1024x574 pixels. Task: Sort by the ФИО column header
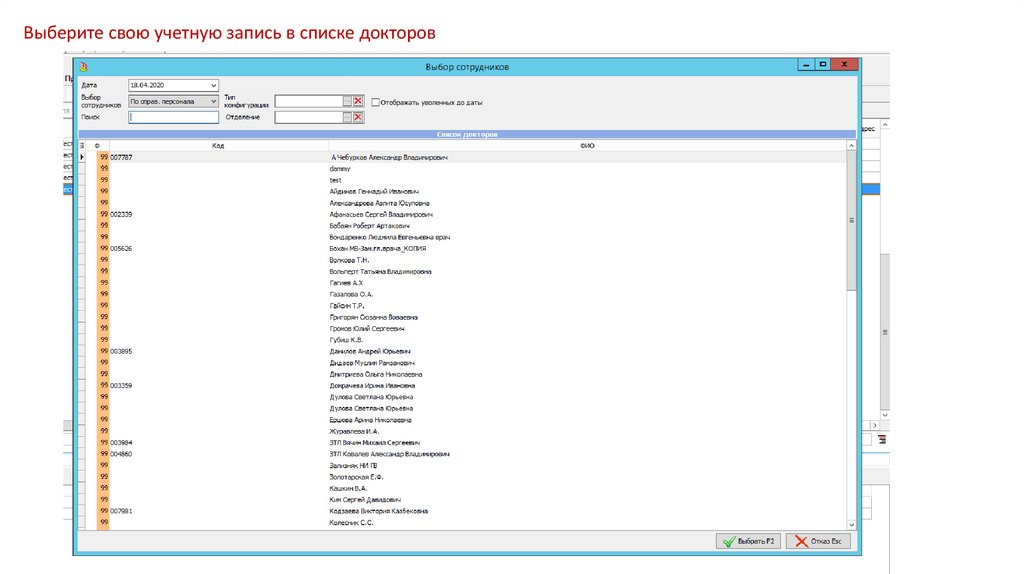click(x=587, y=146)
